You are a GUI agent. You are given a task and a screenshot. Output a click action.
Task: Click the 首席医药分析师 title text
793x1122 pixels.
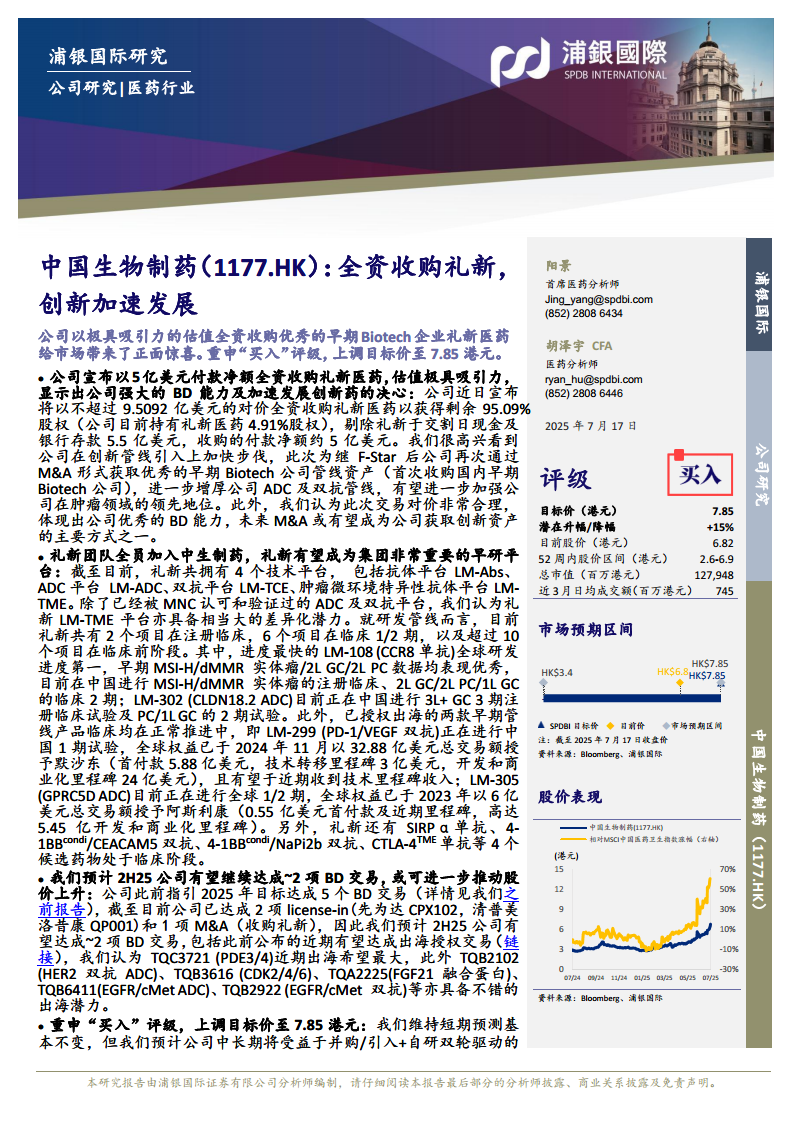[583, 283]
